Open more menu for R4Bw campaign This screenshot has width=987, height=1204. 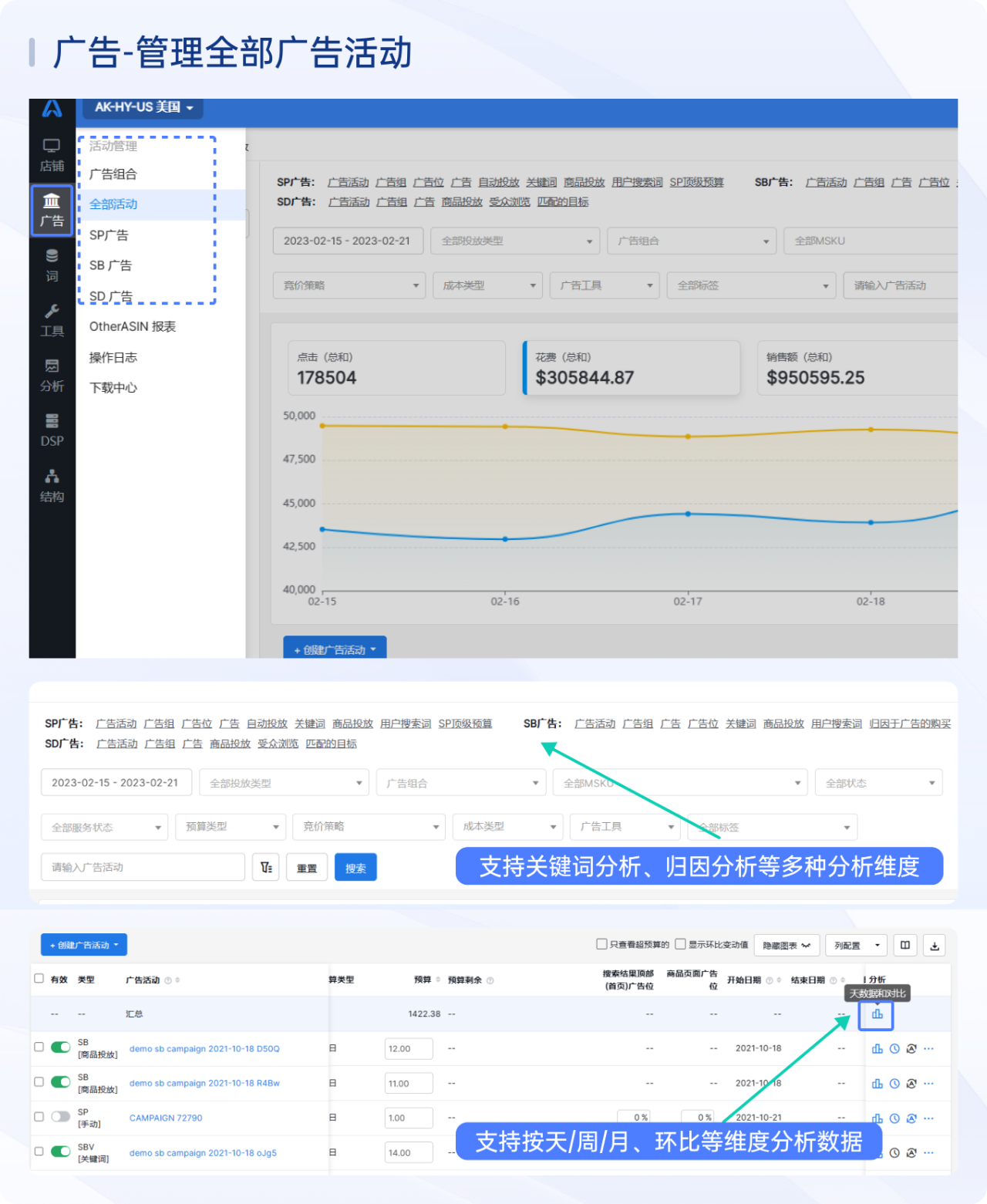tap(928, 1084)
